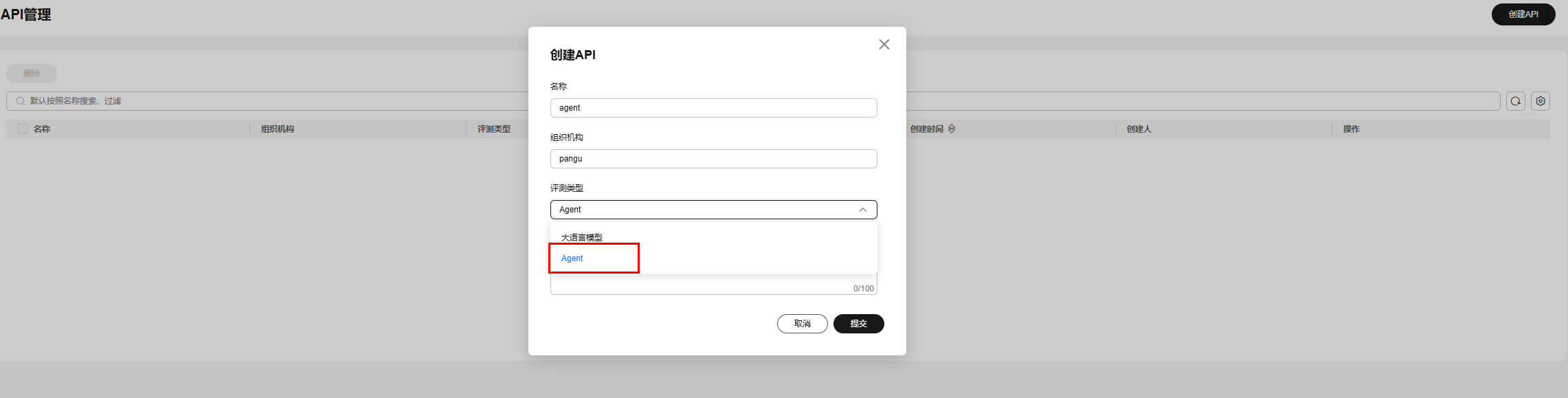Screen dimensions: 1568x398
Task: Click the 取消 cancel button
Action: click(802, 324)
